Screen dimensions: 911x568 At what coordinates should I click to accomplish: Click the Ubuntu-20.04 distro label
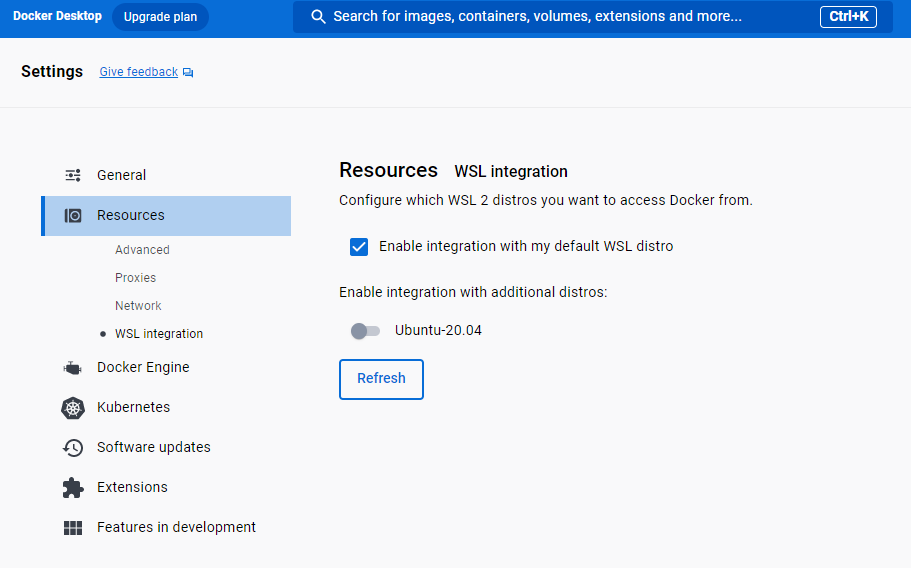click(x=438, y=330)
